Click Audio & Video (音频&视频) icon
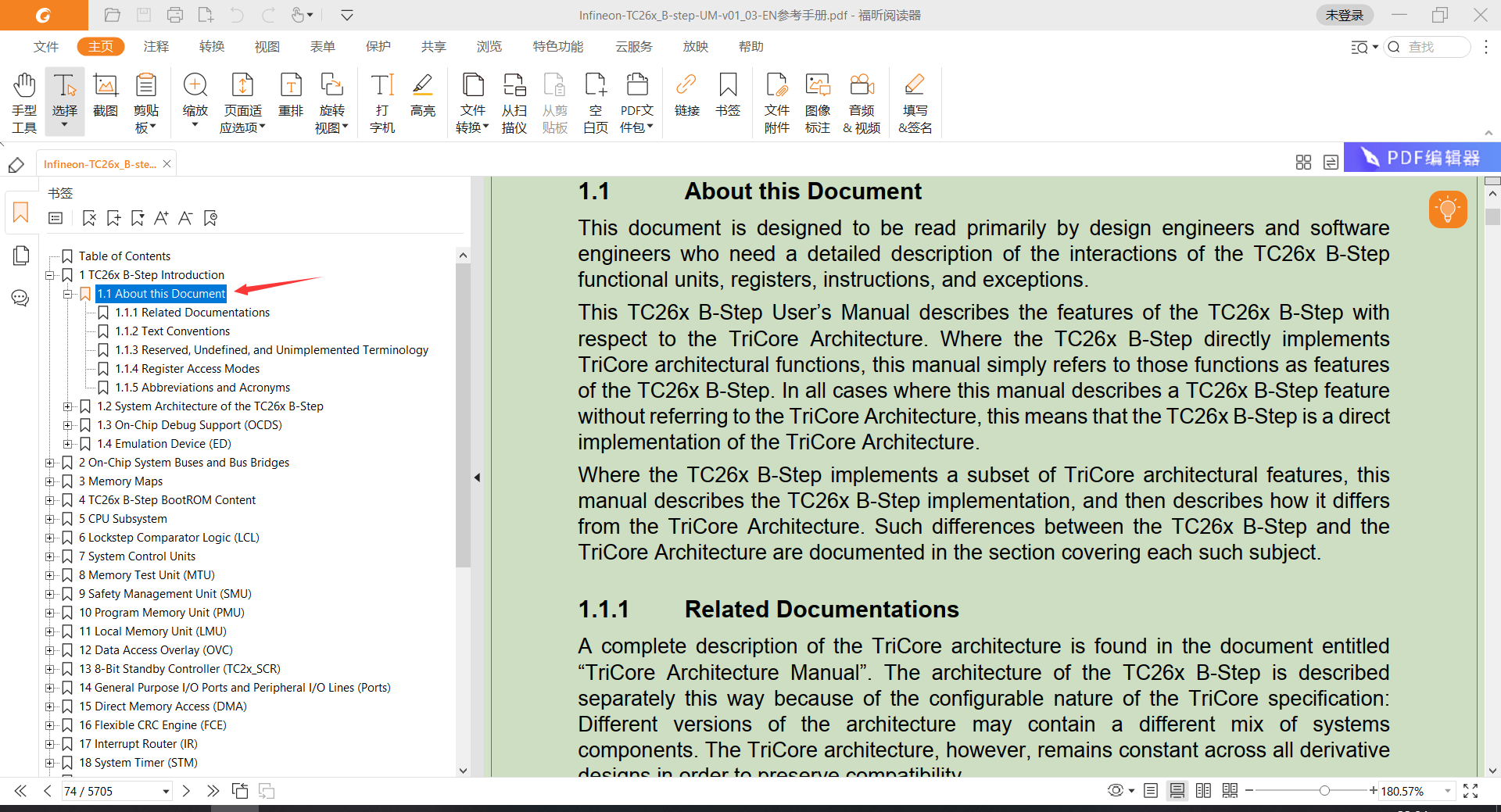Viewport: 1501px width, 812px height. pos(862,102)
